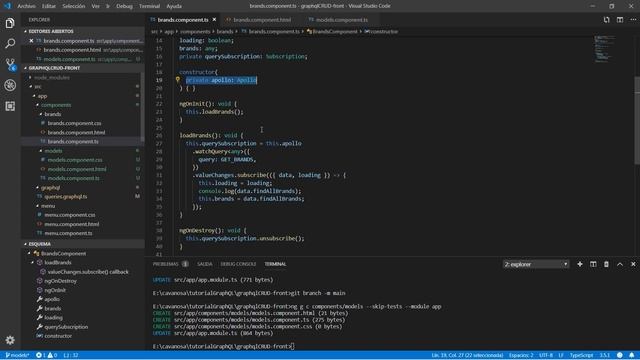This screenshot has height=360, width=640.
Task: Open the editor more actions menu
Action: [x=633, y=20]
